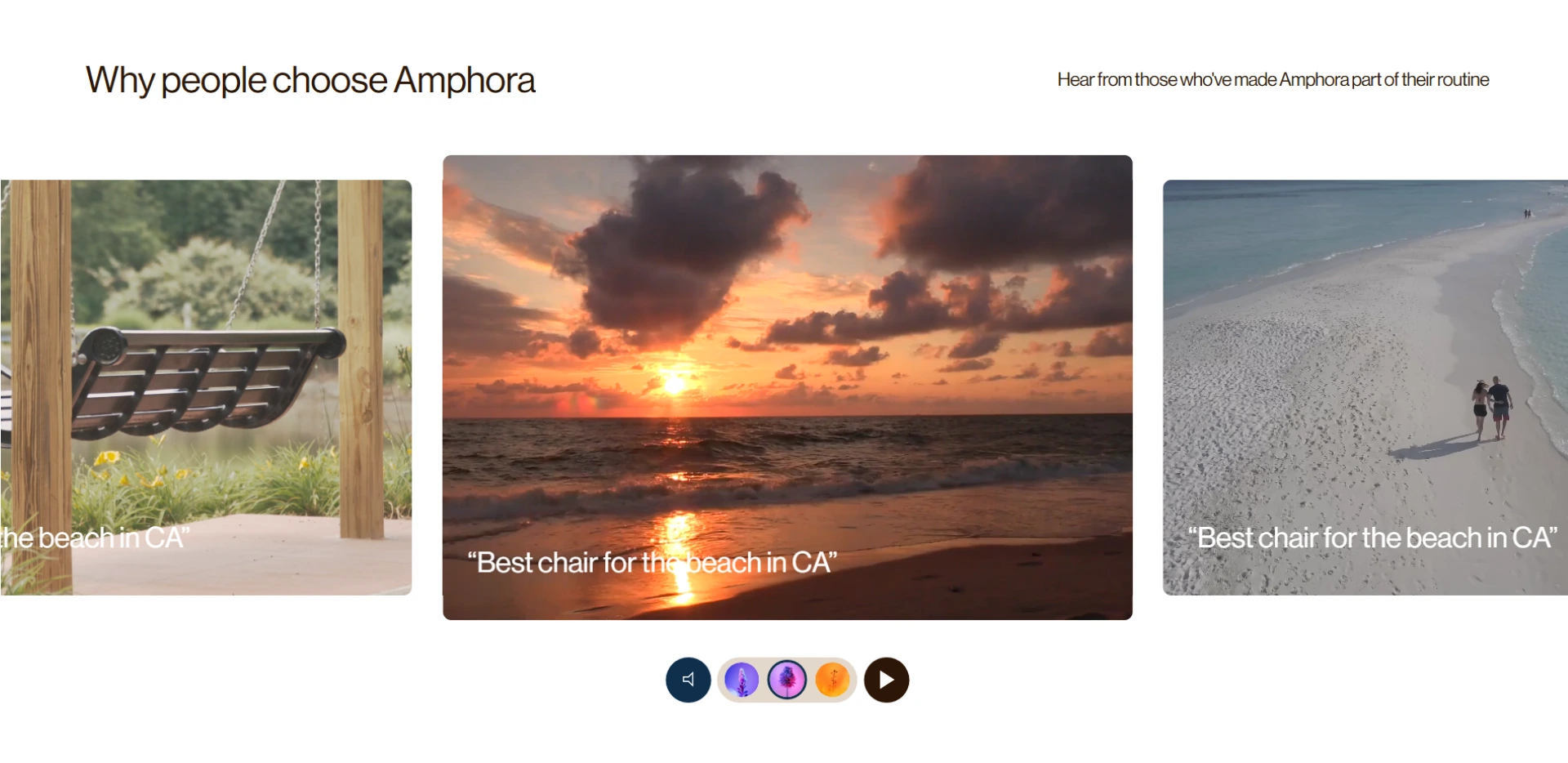
Task: Select the outlined pink tree thumbnail
Action: coord(787,680)
